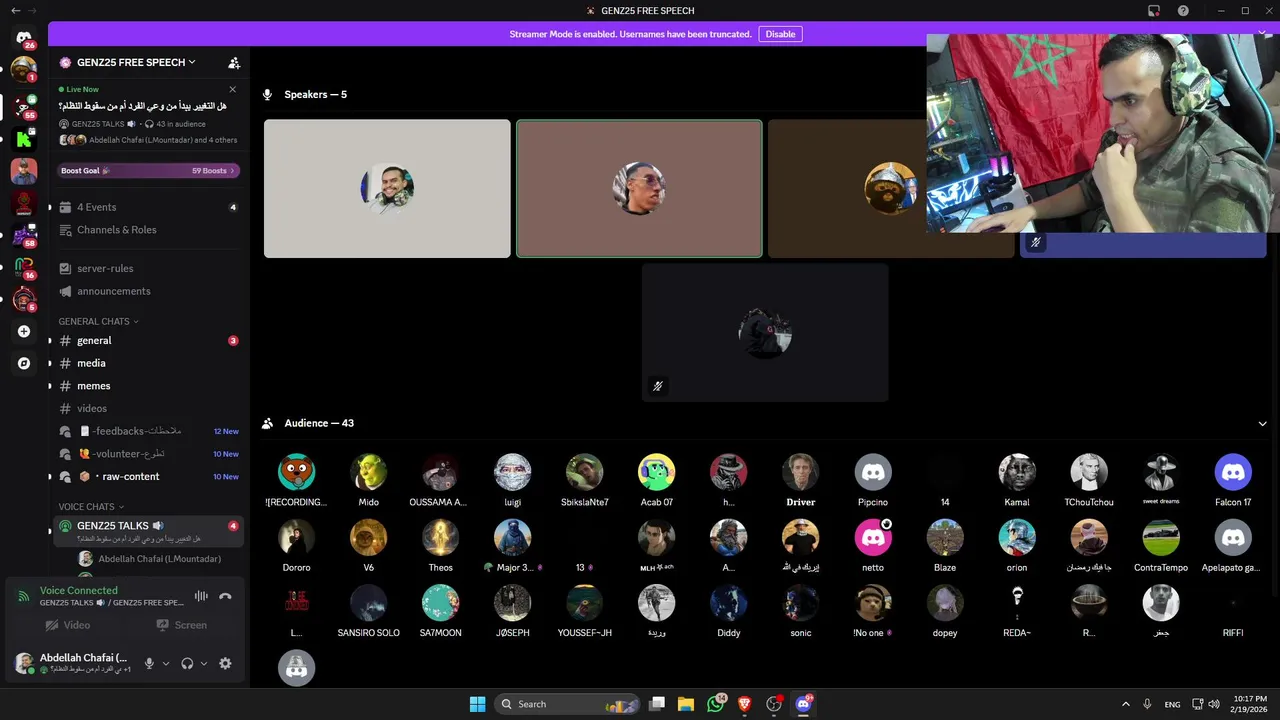Open the headphone output options arrow
1280x720 pixels.
point(204,663)
